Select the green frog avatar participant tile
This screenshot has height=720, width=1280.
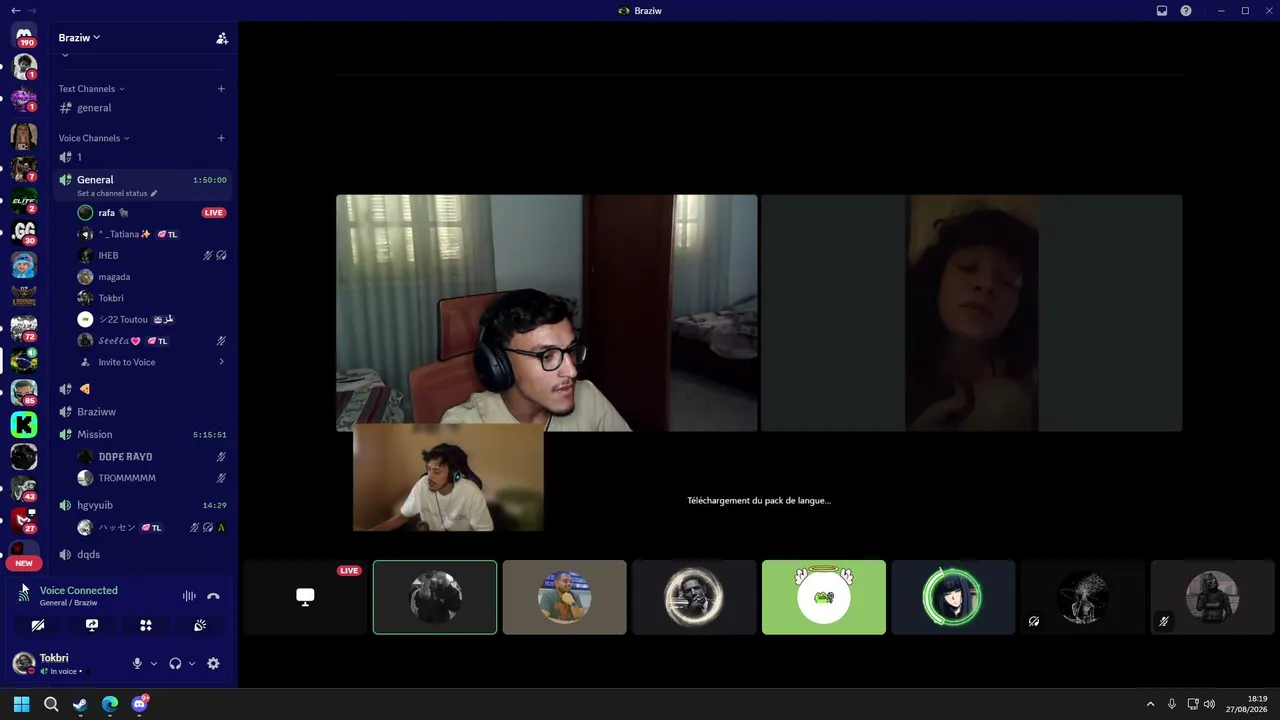pyautogui.click(x=824, y=597)
